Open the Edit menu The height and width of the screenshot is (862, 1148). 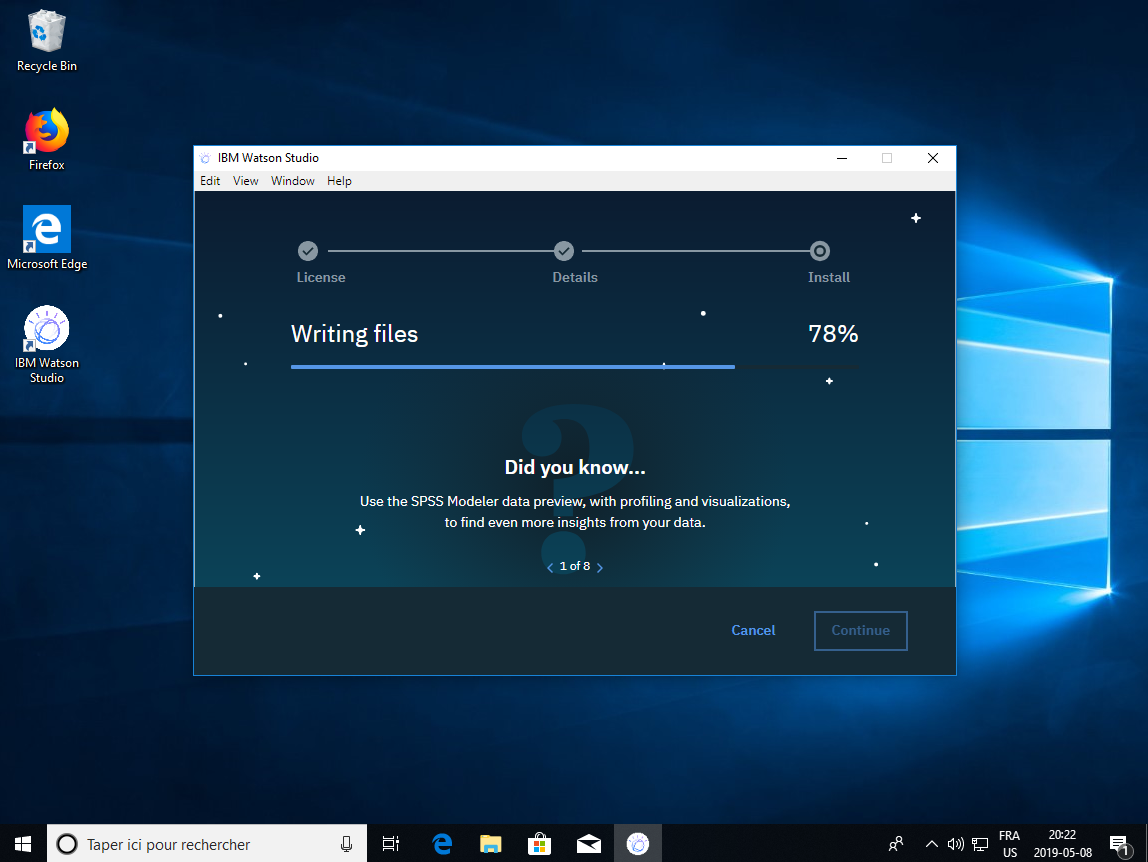[x=210, y=181]
